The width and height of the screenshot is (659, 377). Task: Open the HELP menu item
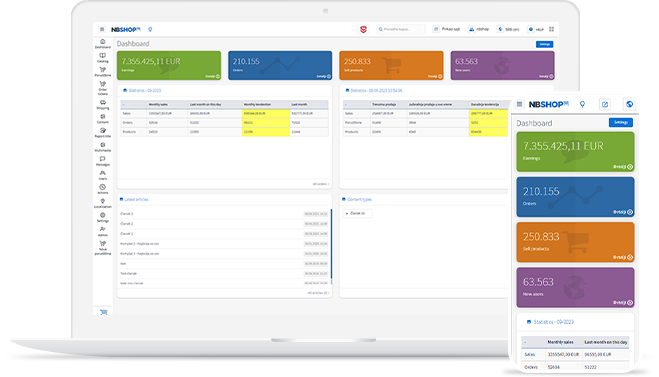536,29
